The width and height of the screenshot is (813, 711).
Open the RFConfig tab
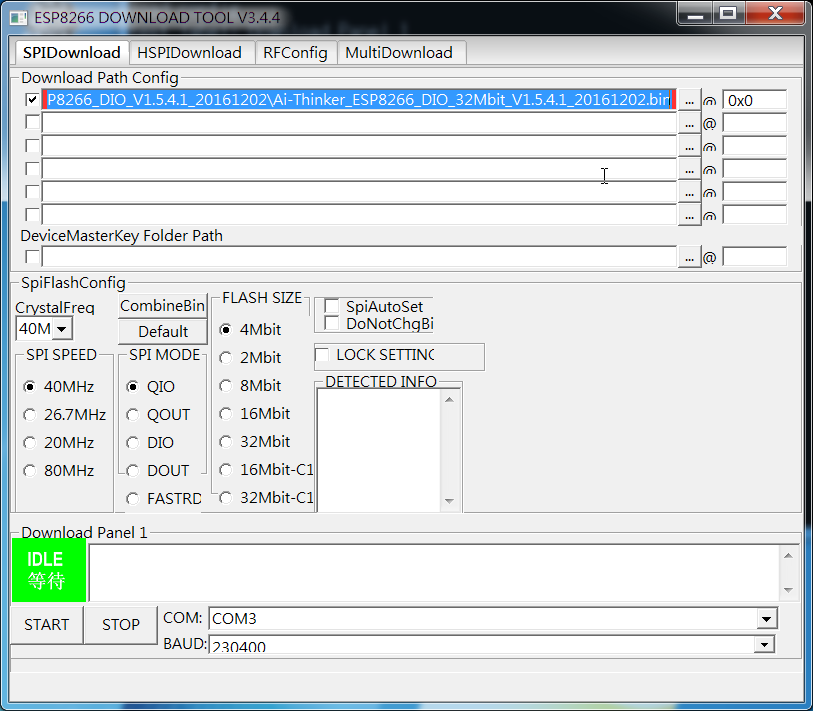(295, 53)
